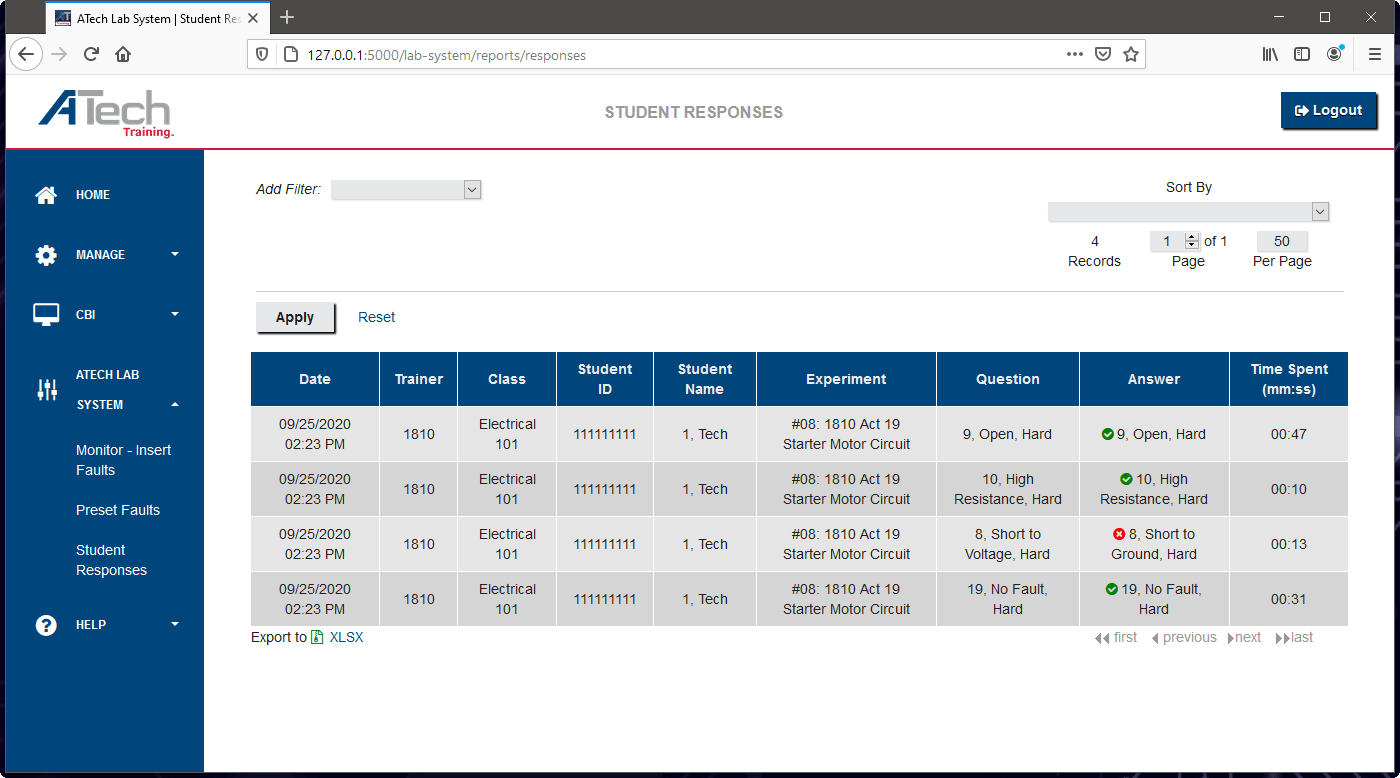Log out using the Logout button
Image resolution: width=1400 pixels, height=778 pixels.
tap(1328, 111)
